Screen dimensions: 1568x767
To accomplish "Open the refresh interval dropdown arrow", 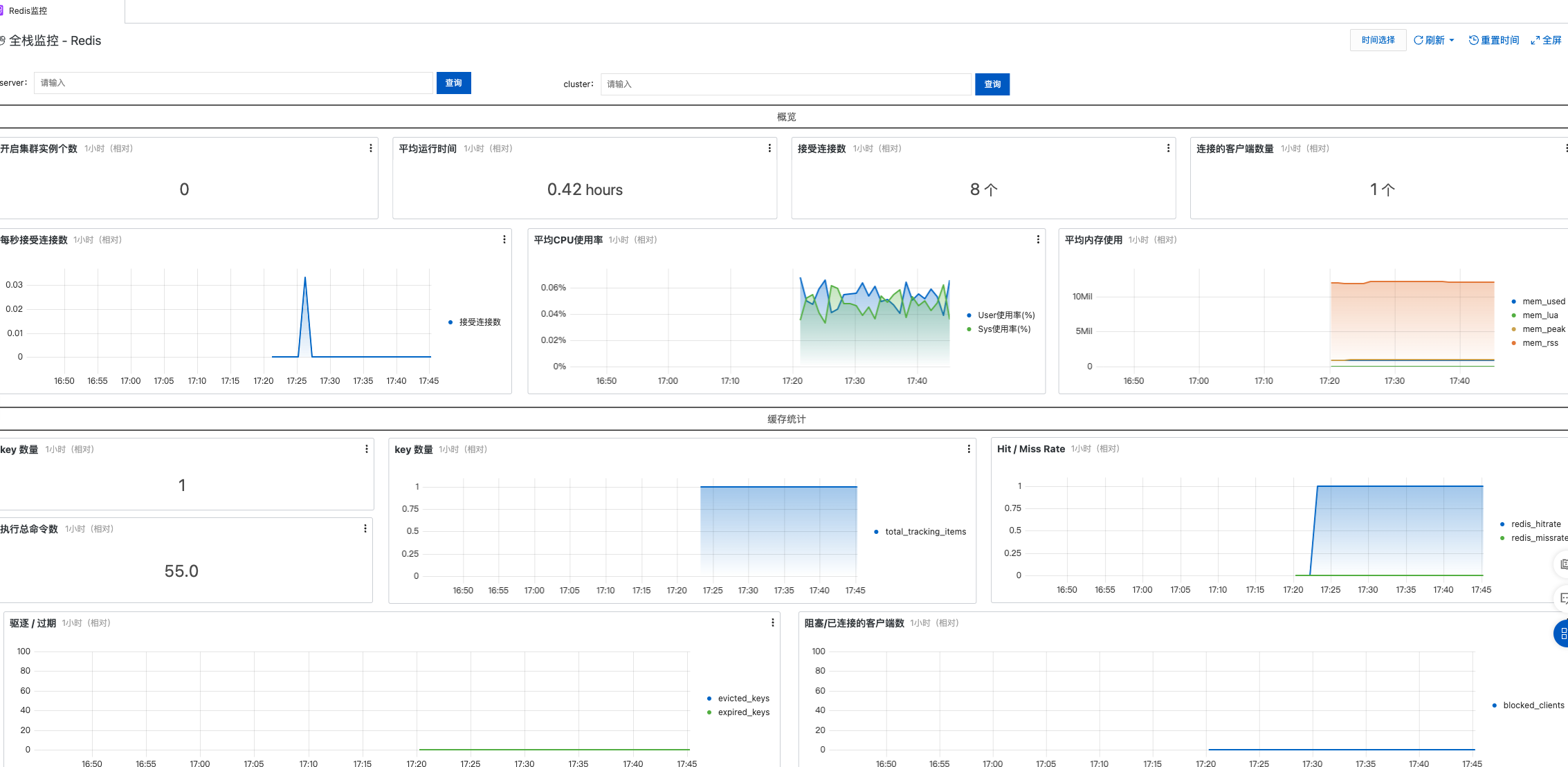I will click(x=1452, y=39).
